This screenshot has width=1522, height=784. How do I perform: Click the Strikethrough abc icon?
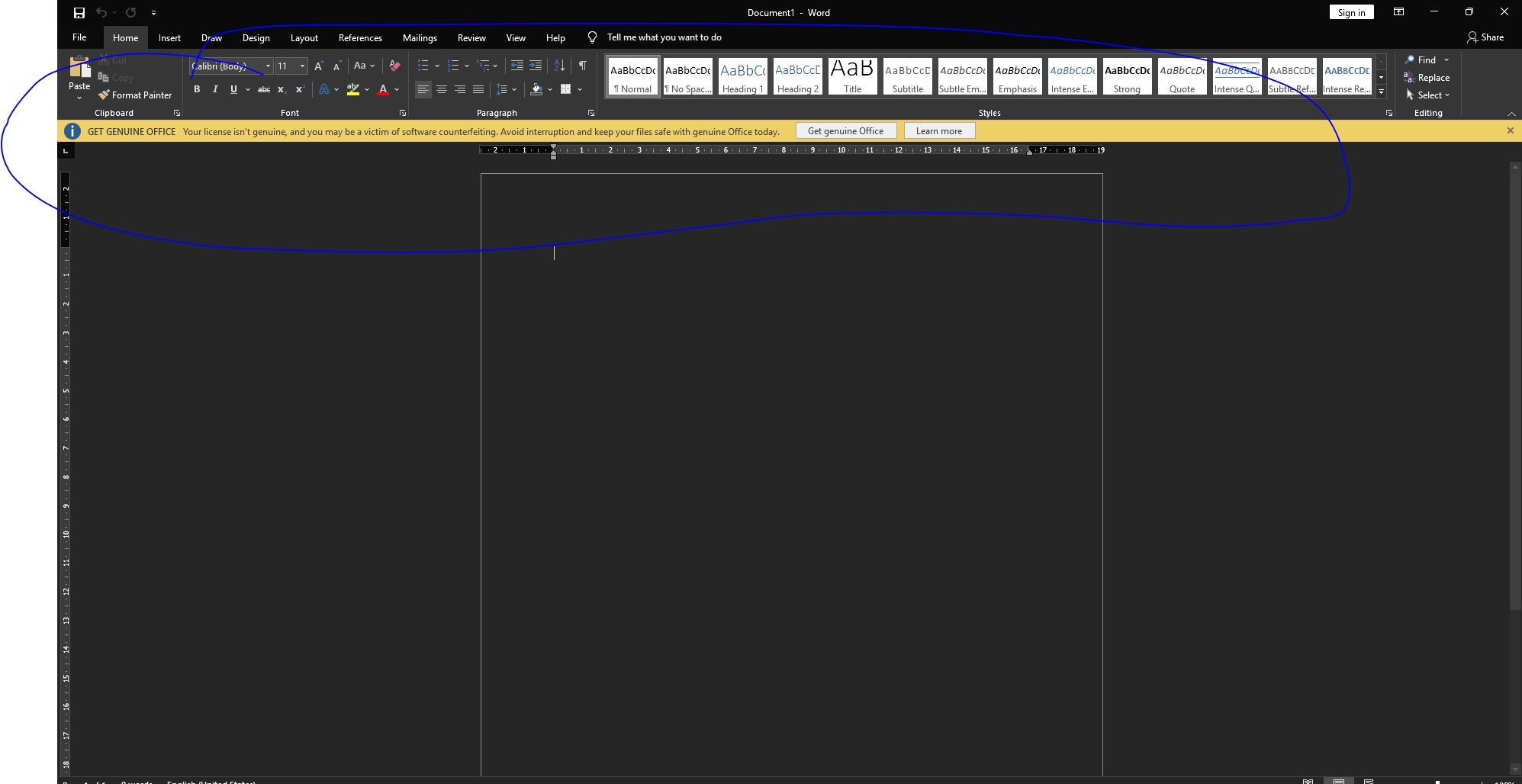point(264,89)
